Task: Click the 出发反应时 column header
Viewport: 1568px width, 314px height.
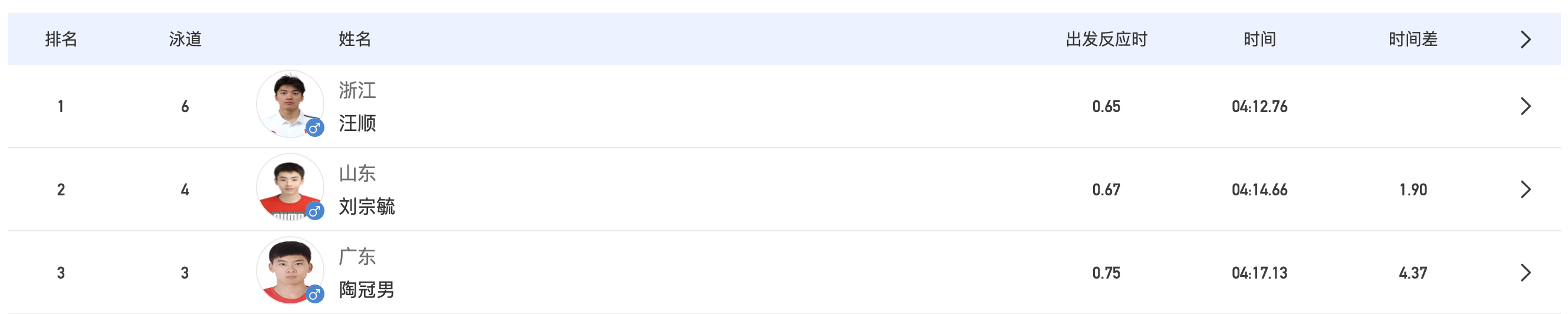Action: (x=1106, y=40)
